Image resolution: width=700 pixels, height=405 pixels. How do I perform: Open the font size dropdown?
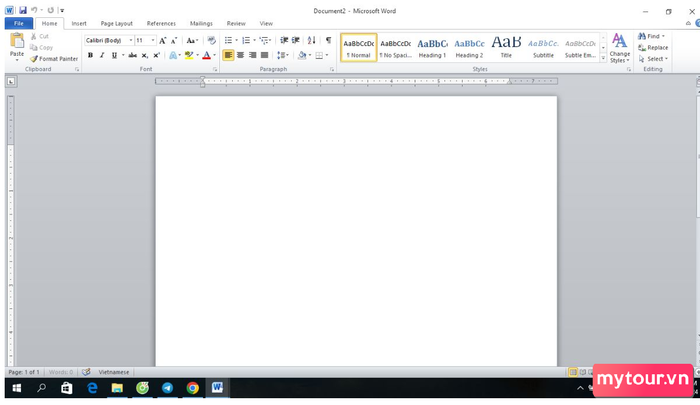(153, 41)
